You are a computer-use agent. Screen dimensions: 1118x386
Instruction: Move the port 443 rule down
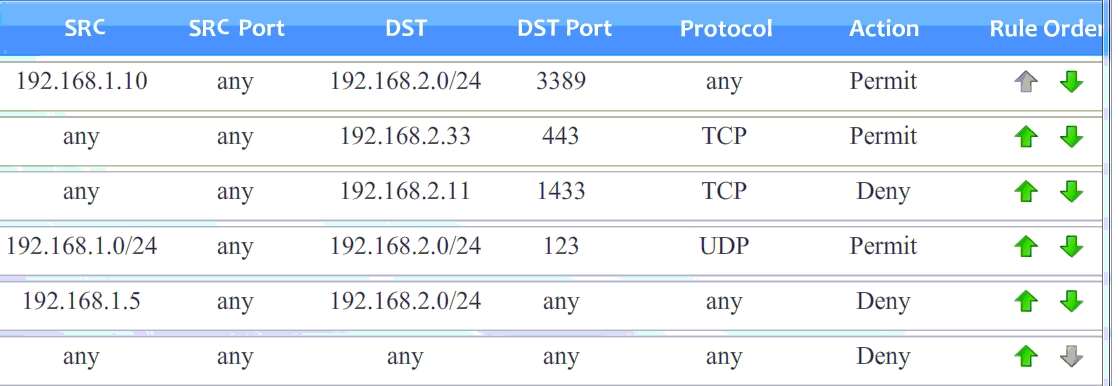[1071, 137]
